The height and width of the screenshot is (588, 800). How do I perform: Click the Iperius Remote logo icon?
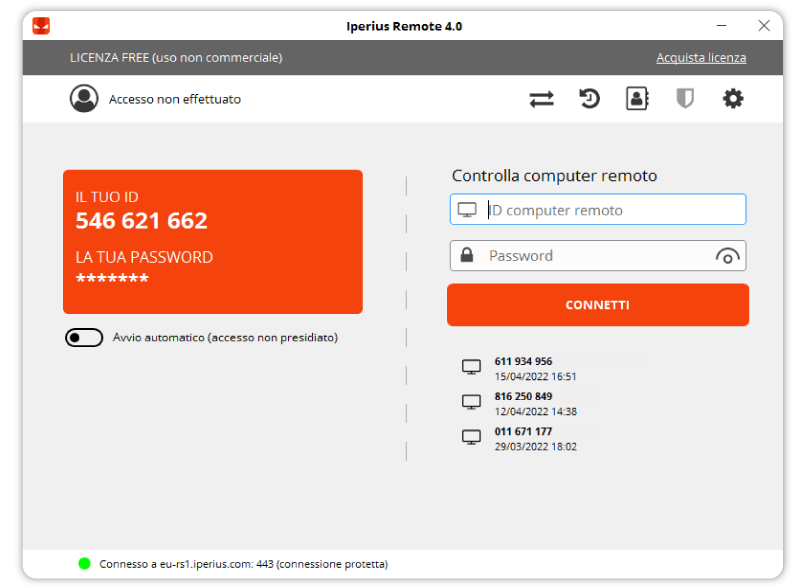pyautogui.click(x=41, y=26)
